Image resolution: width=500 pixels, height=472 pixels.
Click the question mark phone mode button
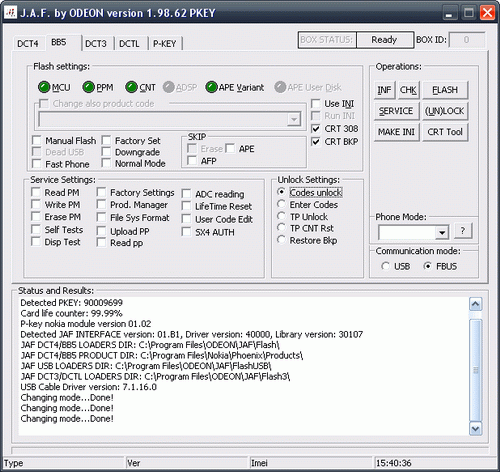click(x=463, y=231)
